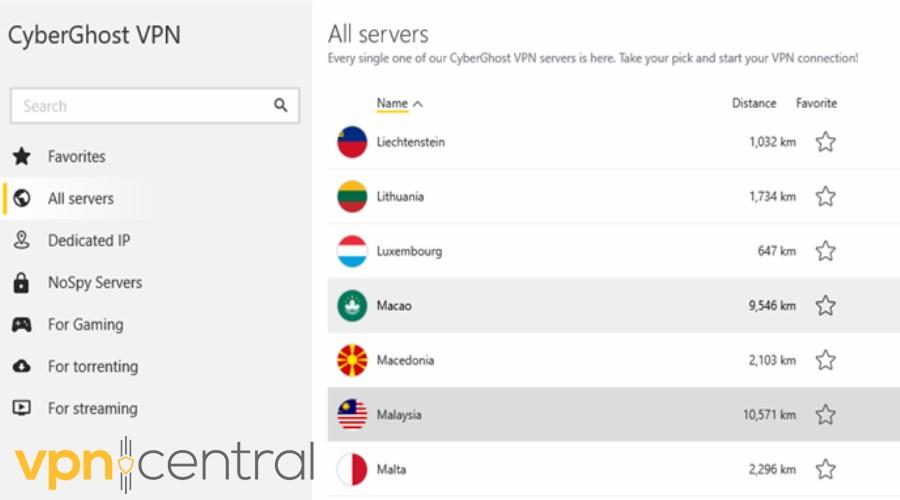This screenshot has height=500, width=900.
Task: Open the For Gaming servers
Action: pyautogui.click(x=86, y=324)
